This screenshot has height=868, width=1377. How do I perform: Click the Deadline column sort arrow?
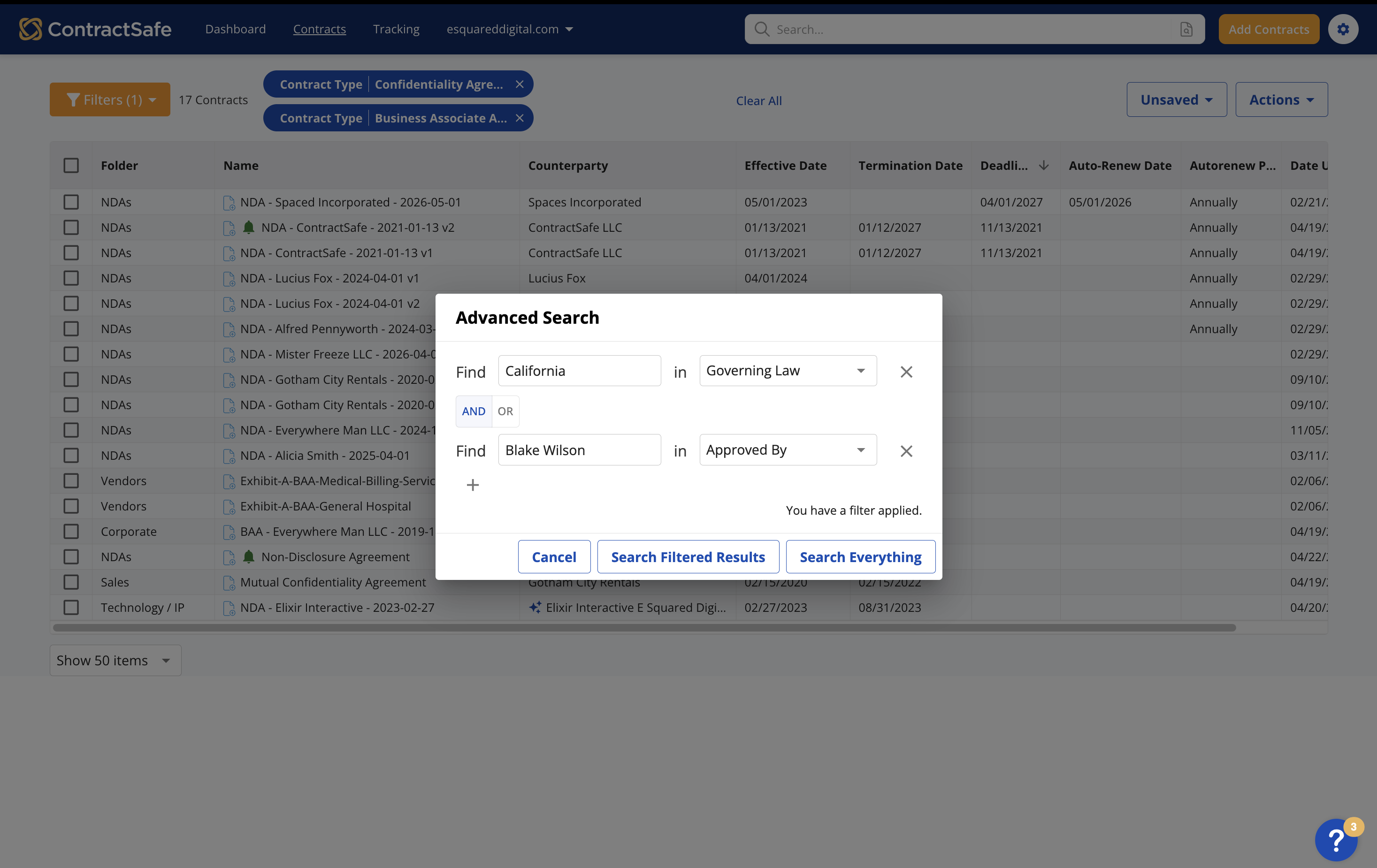point(1044,165)
